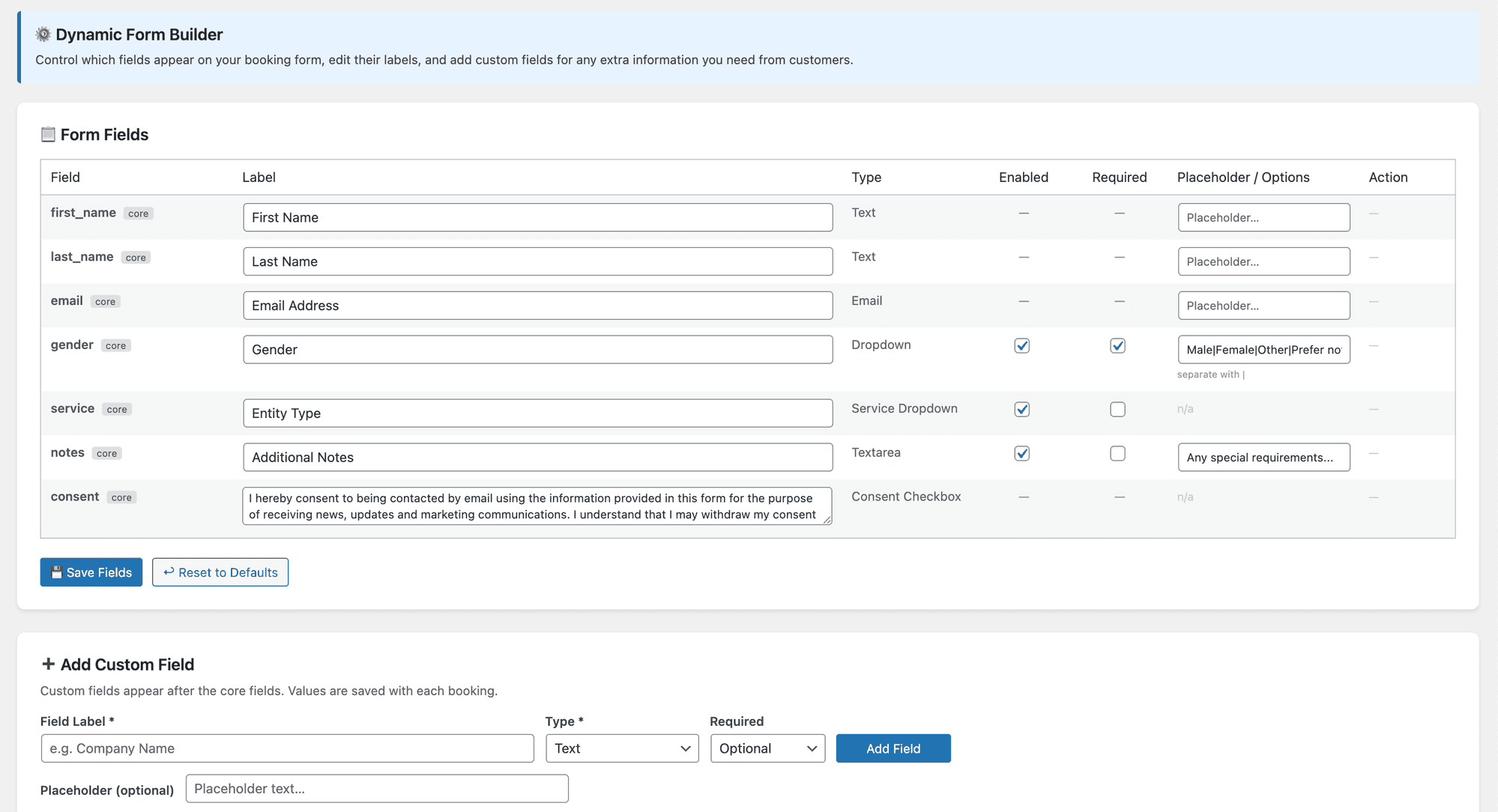This screenshot has height=812, width=1498.
Task: Click the 'Field' column header
Action: tap(65, 178)
